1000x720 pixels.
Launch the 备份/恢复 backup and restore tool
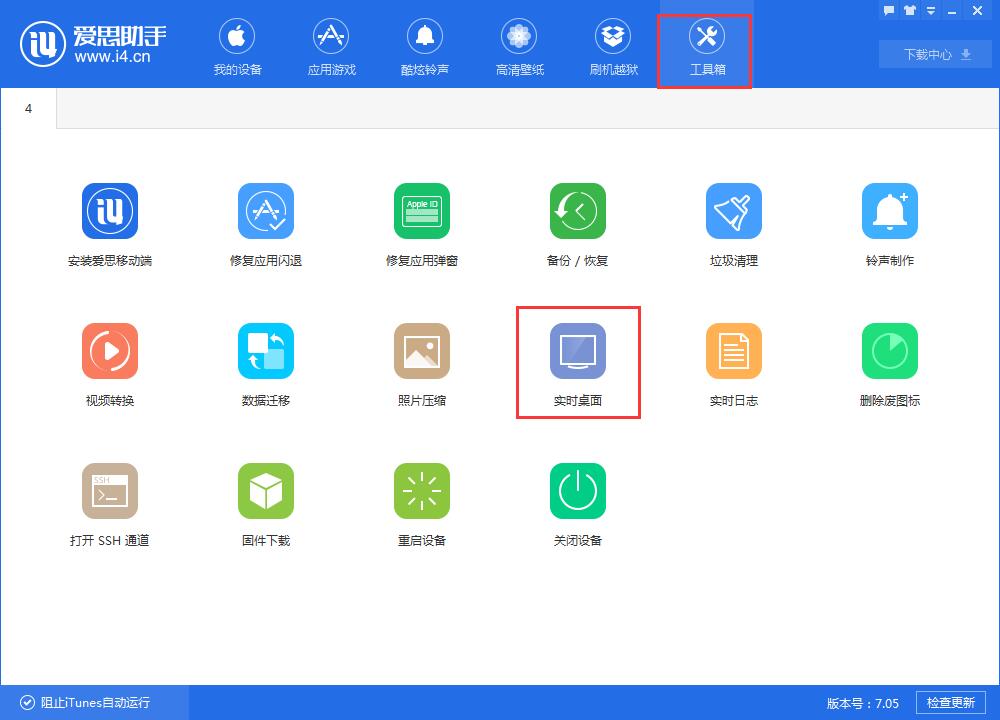(578, 222)
